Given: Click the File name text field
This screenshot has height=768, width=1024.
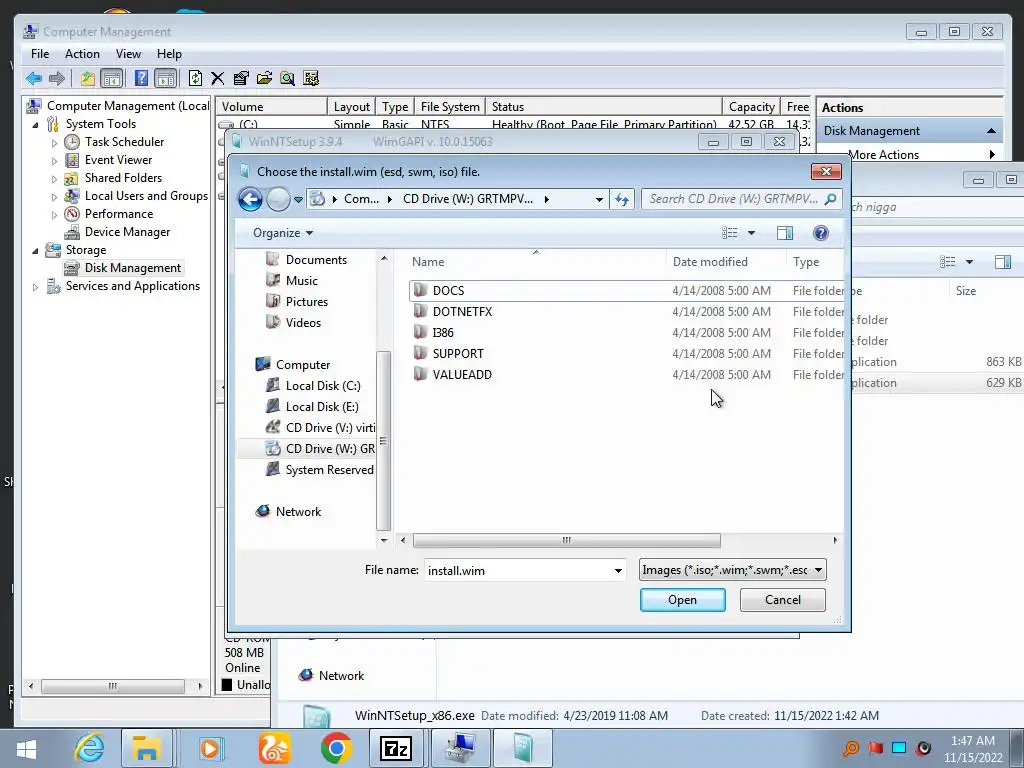Looking at the screenshot, I should tap(524, 570).
